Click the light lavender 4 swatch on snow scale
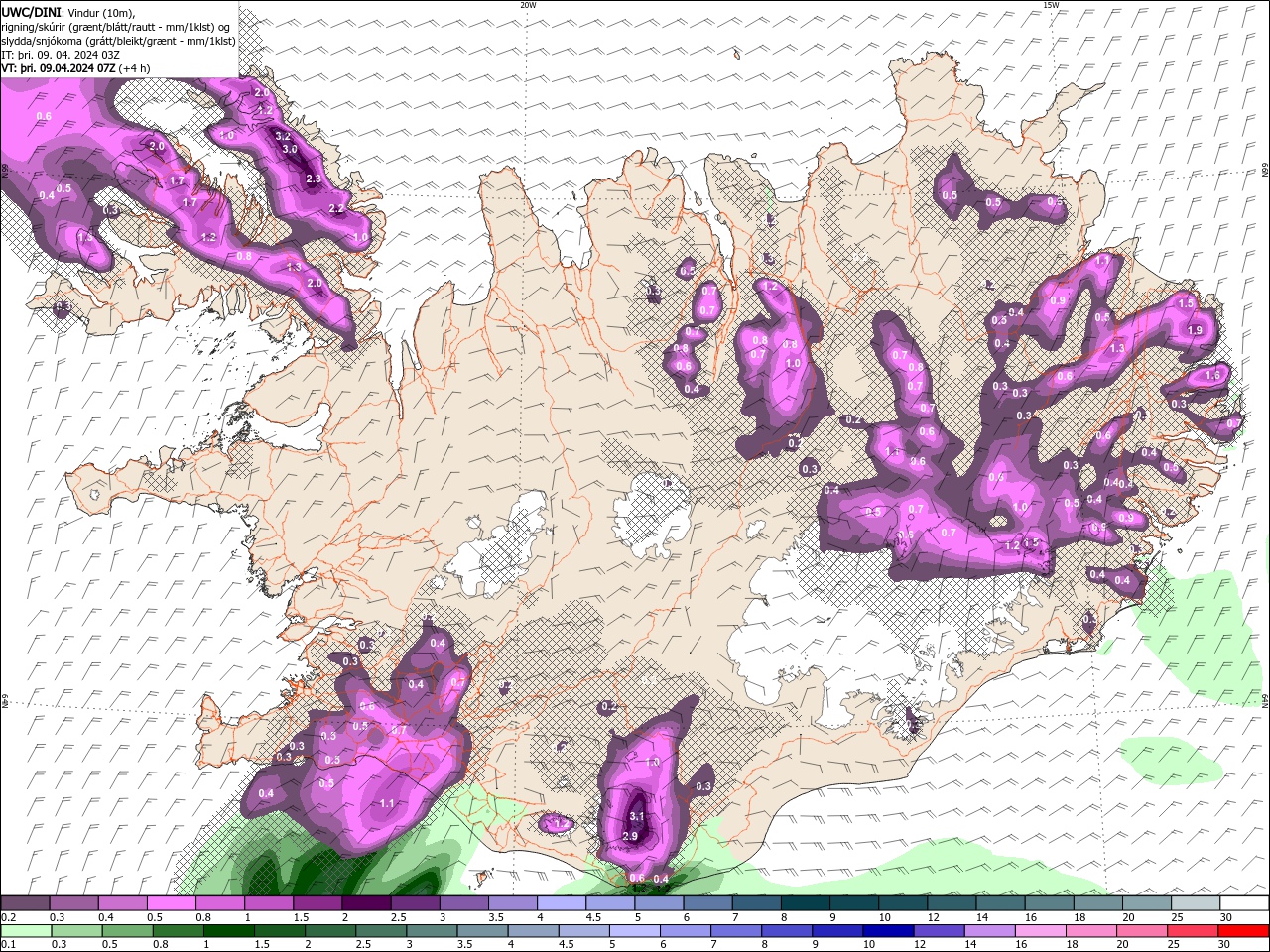Viewport: 1270px width, 952px height. pos(561,903)
